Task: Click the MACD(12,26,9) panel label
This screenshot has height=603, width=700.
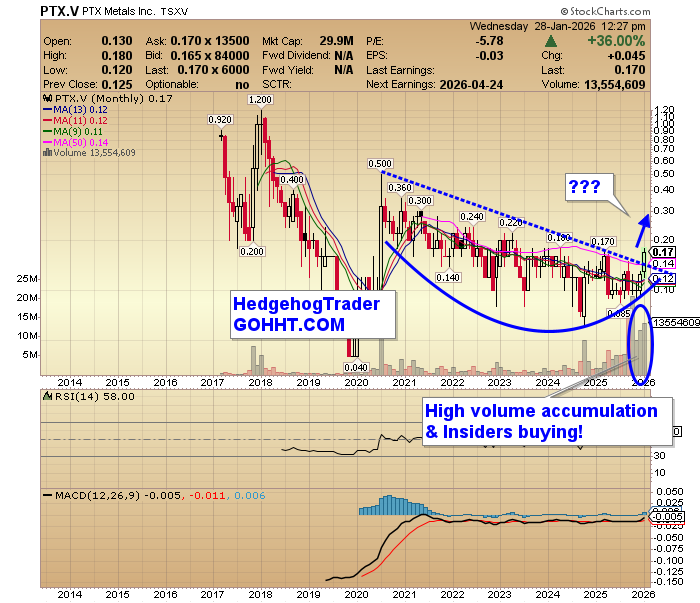Action: pos(97,496)
